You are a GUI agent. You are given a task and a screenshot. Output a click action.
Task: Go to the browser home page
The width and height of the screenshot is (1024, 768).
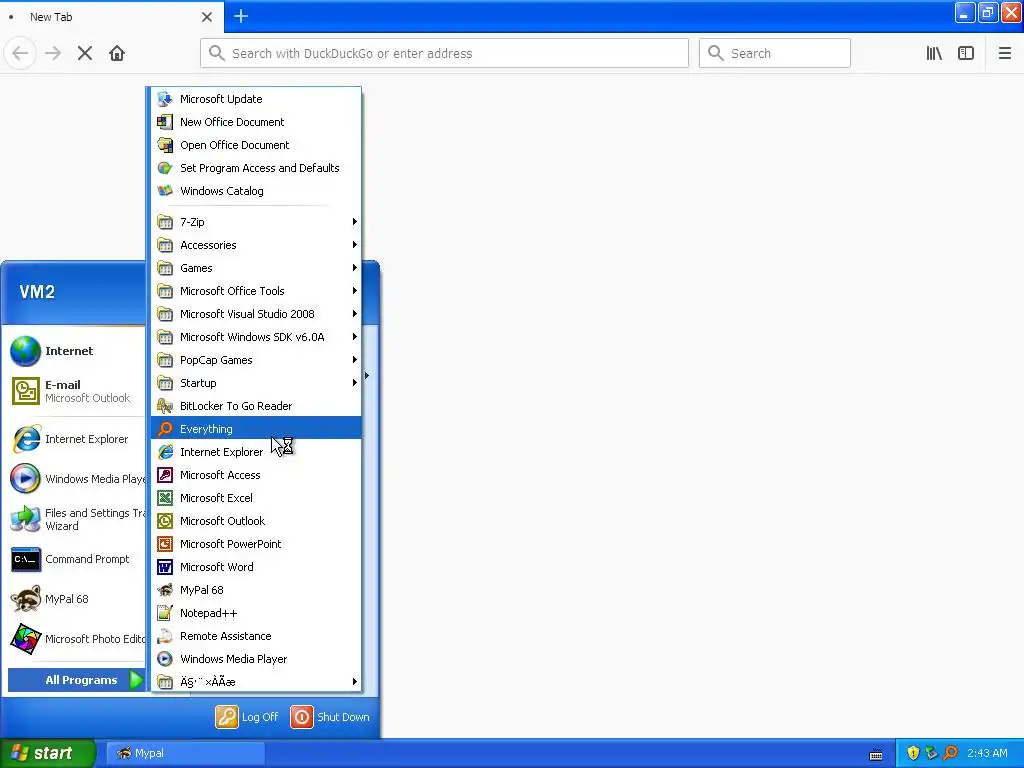point(117,54)
